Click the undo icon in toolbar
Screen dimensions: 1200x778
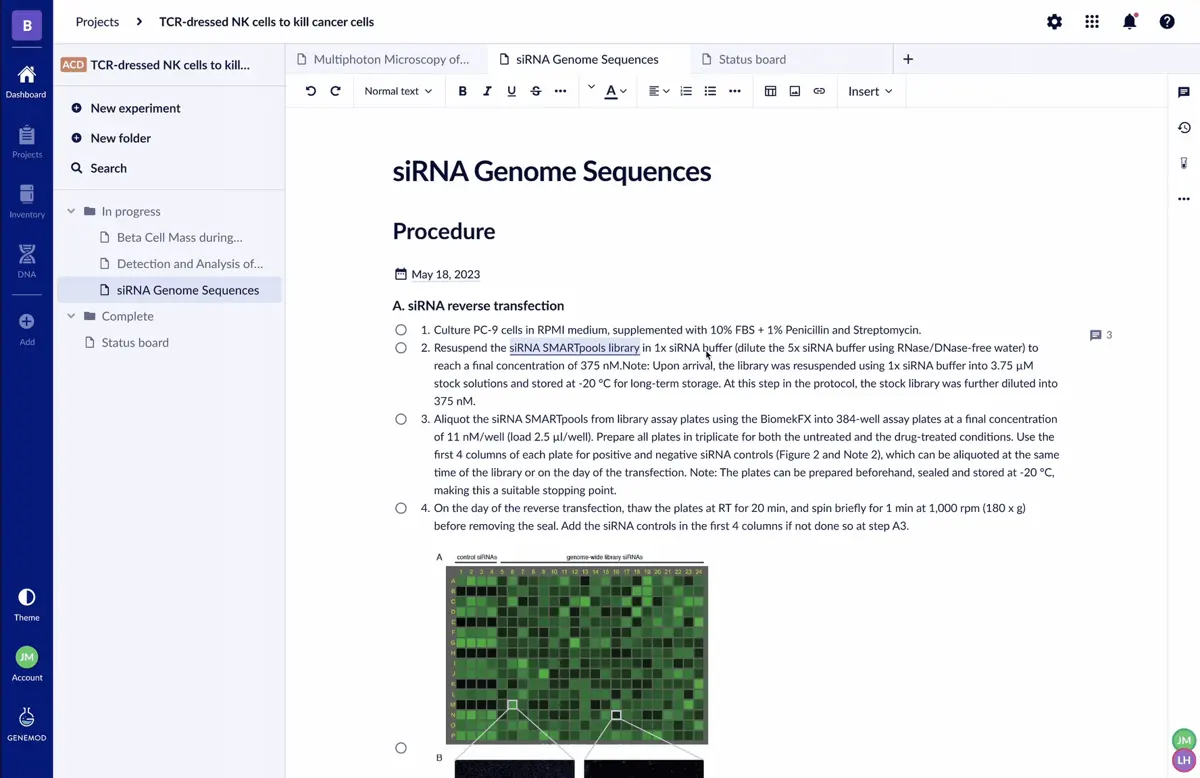click(311, 91)
